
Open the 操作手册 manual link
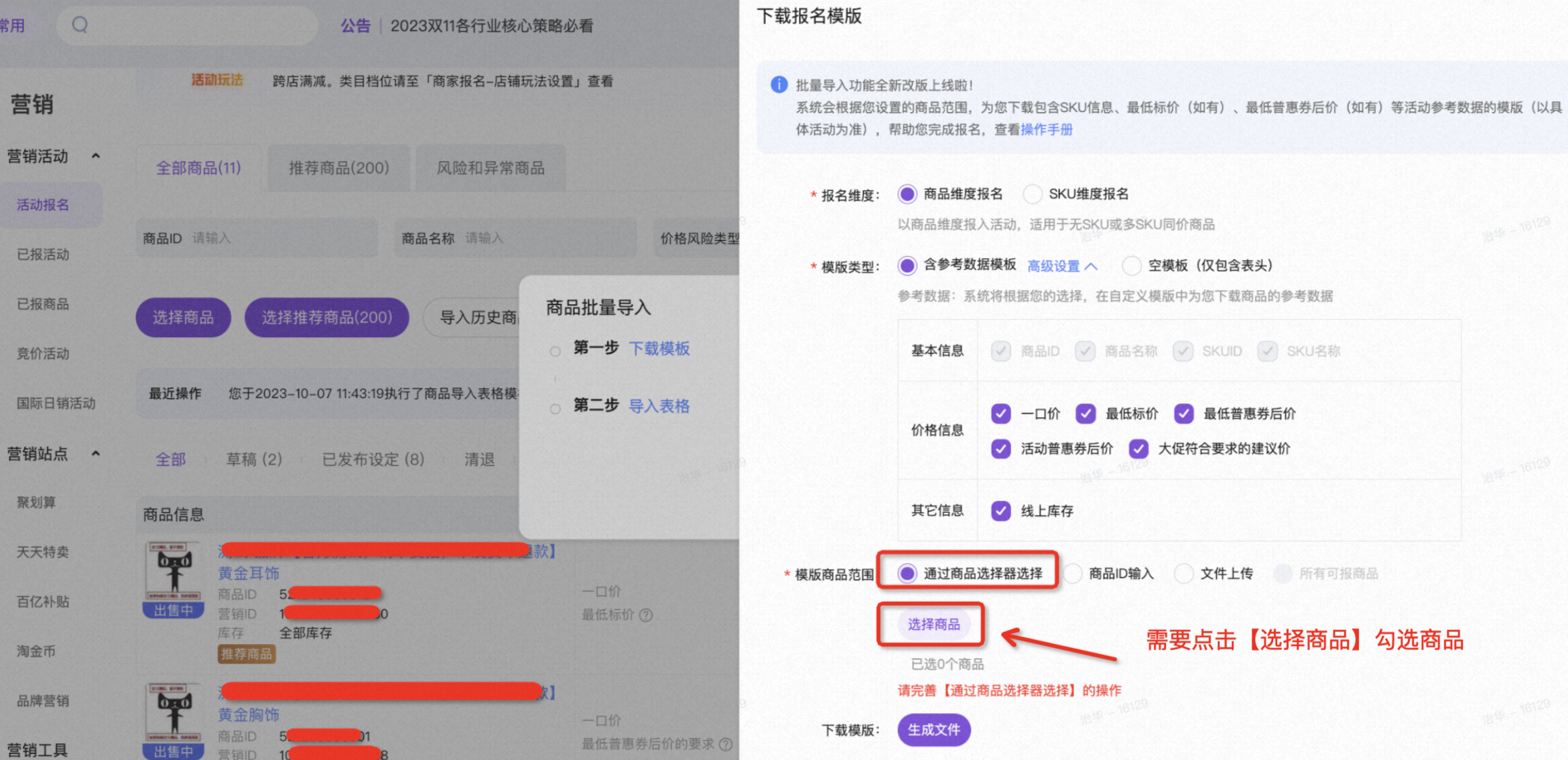(1047, 129)
